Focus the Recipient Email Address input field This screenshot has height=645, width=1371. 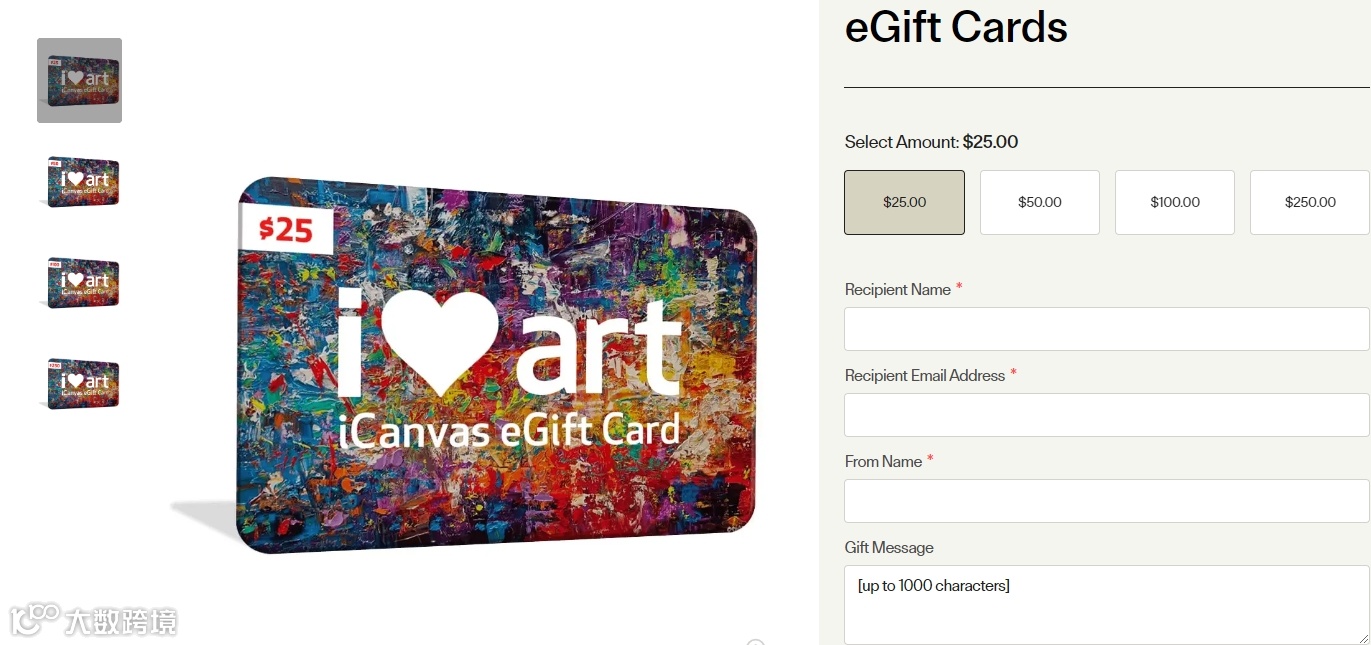coord(1107,415)
